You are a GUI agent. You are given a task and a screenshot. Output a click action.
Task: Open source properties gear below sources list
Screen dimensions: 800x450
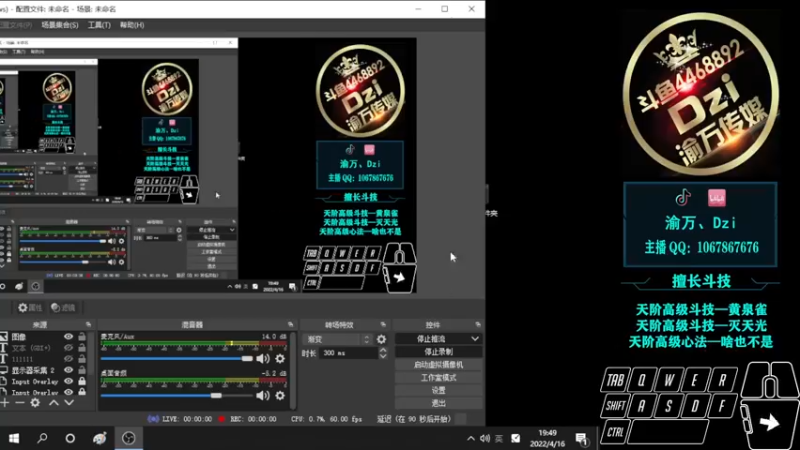click(x=35, y=403)
